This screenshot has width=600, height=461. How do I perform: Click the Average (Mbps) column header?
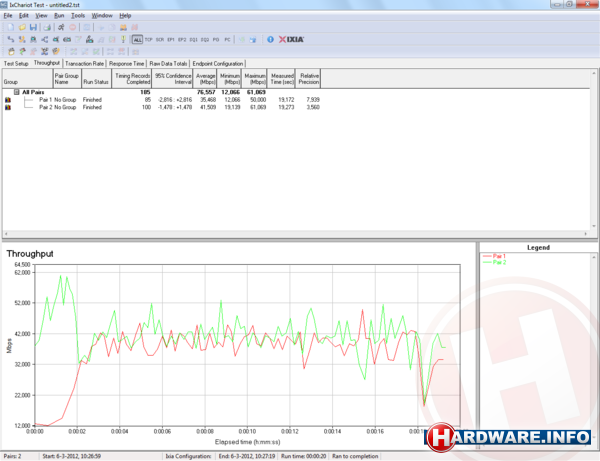[x=204, y=78]
